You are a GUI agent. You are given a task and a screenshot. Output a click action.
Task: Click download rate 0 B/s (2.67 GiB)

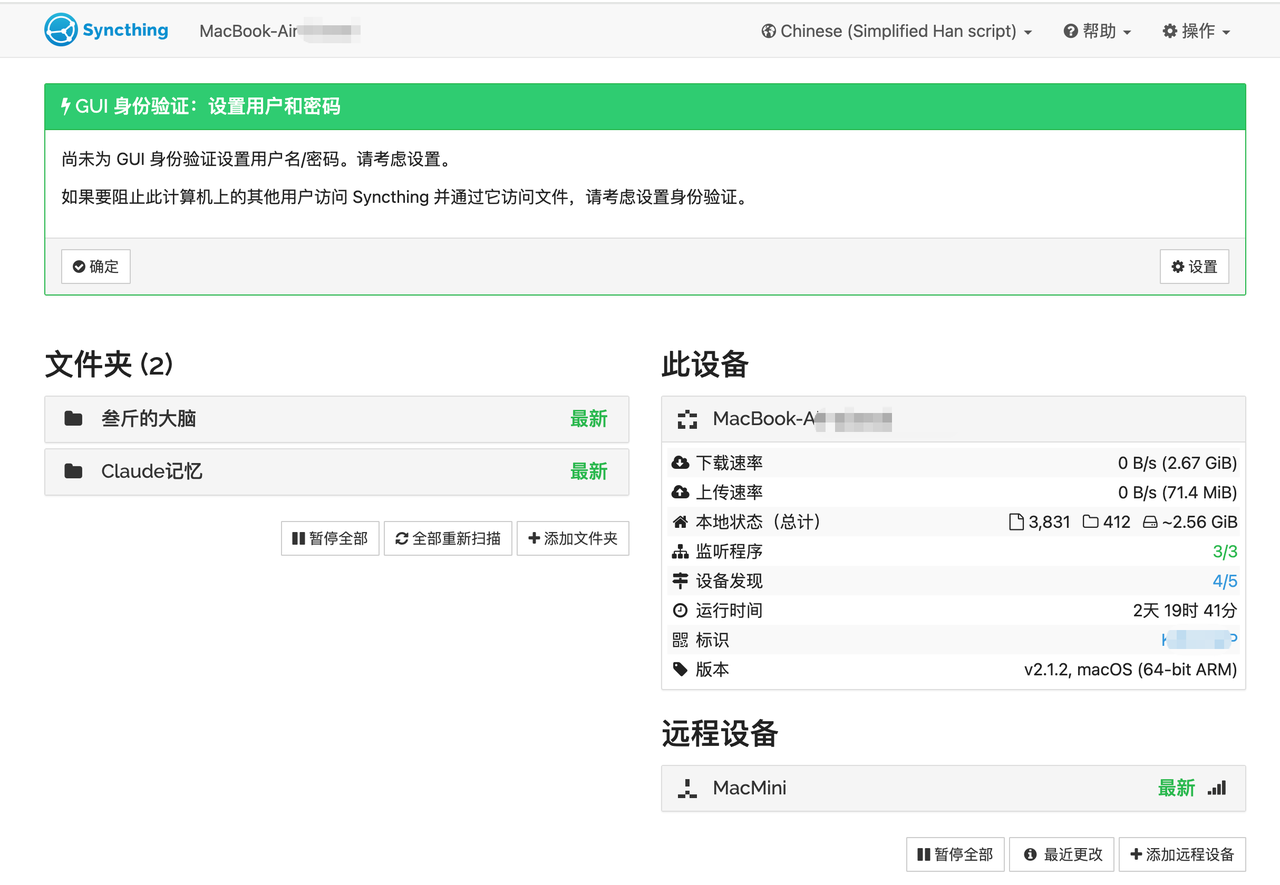point(1177,463)
